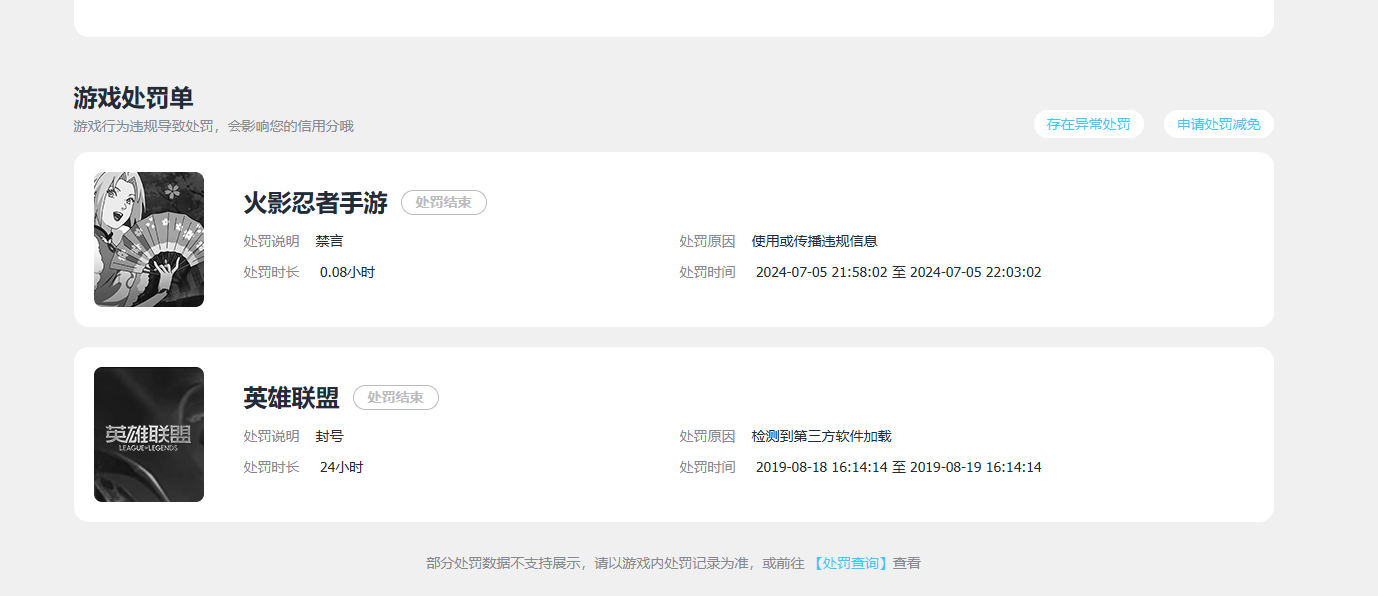1378x596 pixels.
Task: Click the 封号 punishment description text
Action: tap(331, 436)
